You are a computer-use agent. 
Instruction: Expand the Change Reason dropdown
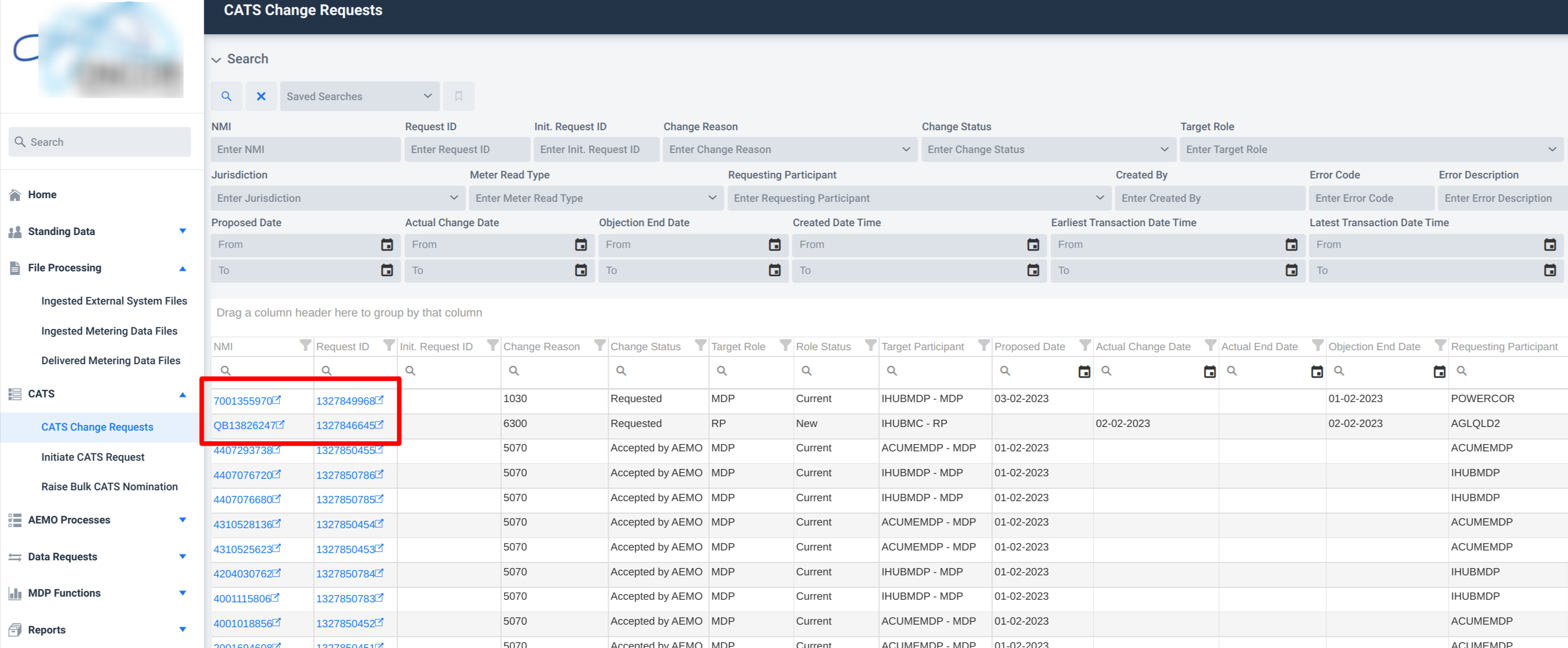tap(906, 149)
